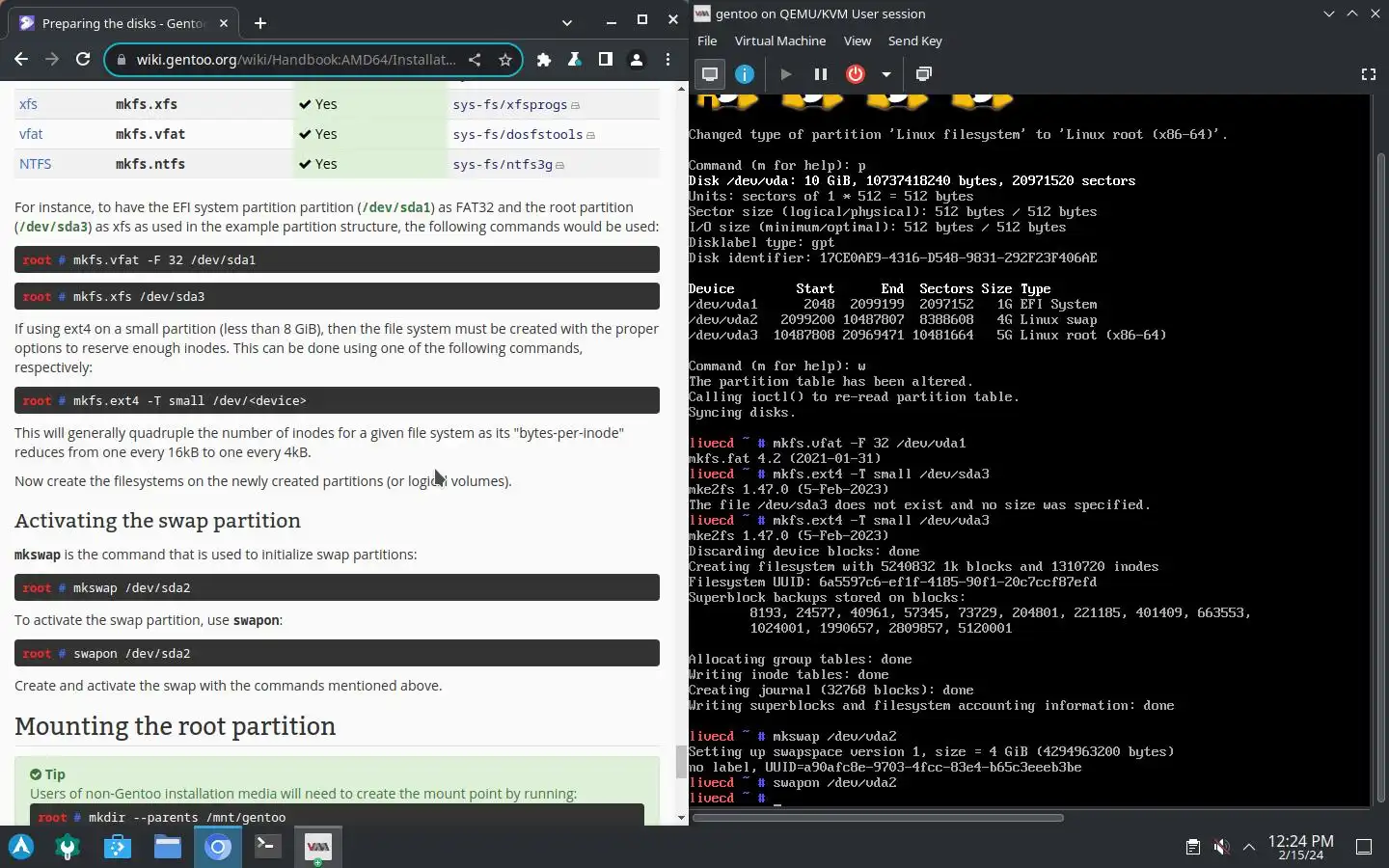Click the browser page vertical scrollbar thumb
This screenshot has height=868, width=1389.
(681, 761)
